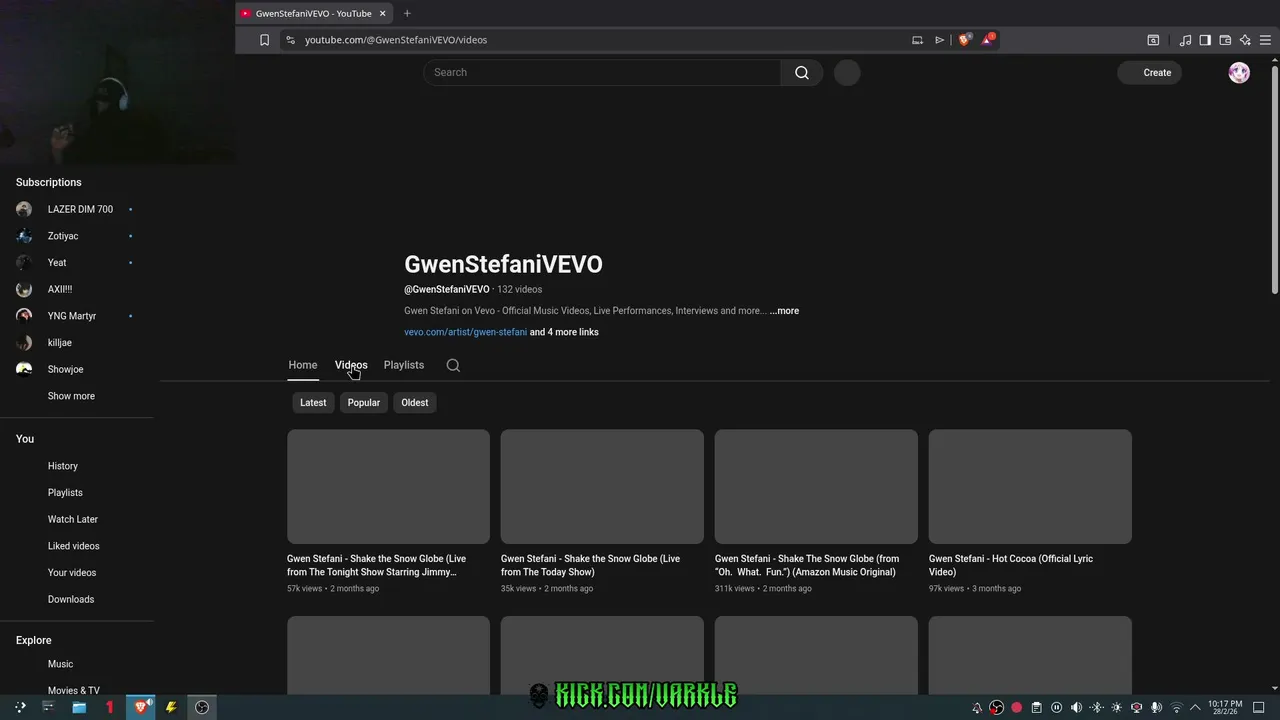1280x720 pixels.
Task: Open Your videos in the sidebar
Action: point(72,573)
